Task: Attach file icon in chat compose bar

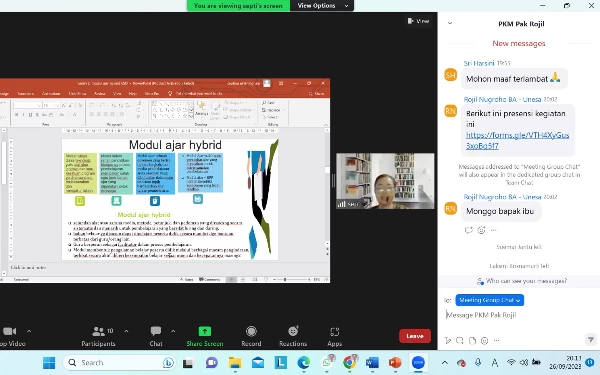Action: tap(472, 340)
